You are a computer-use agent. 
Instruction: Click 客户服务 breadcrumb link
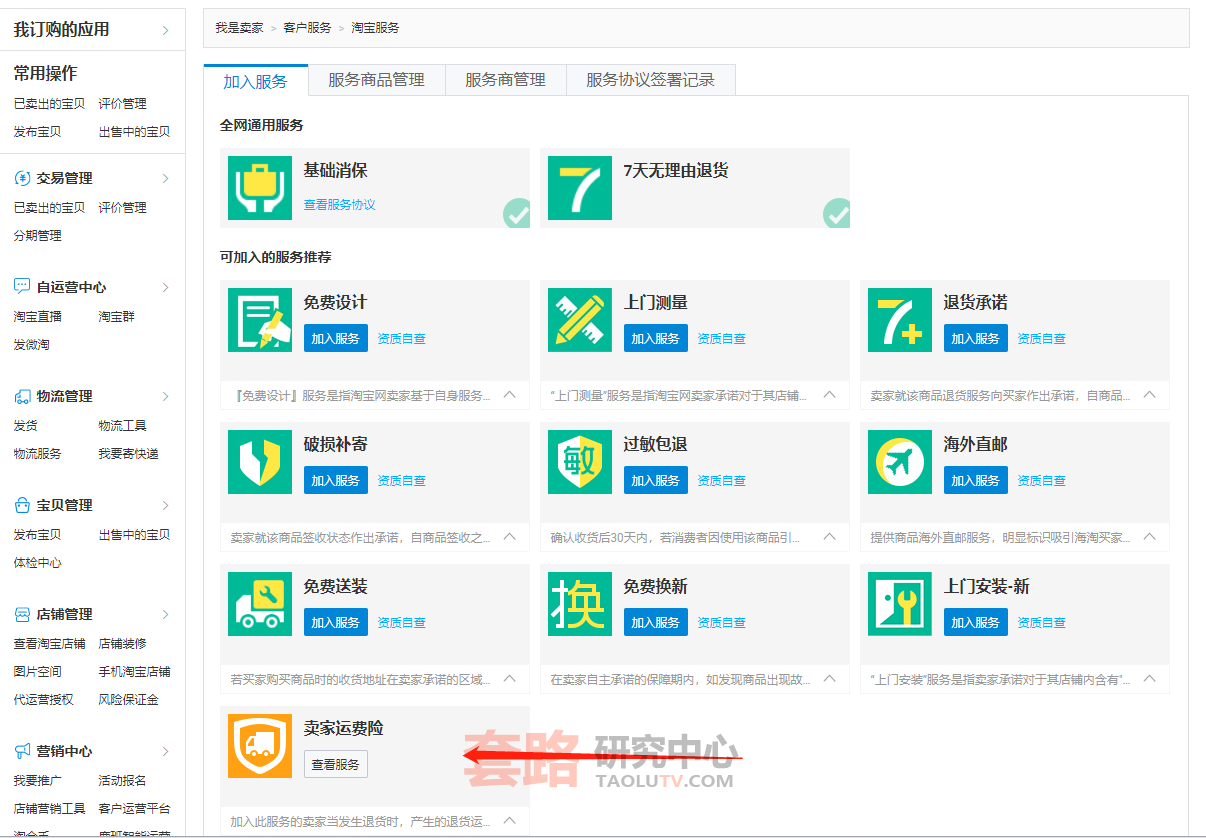[307, 28]
